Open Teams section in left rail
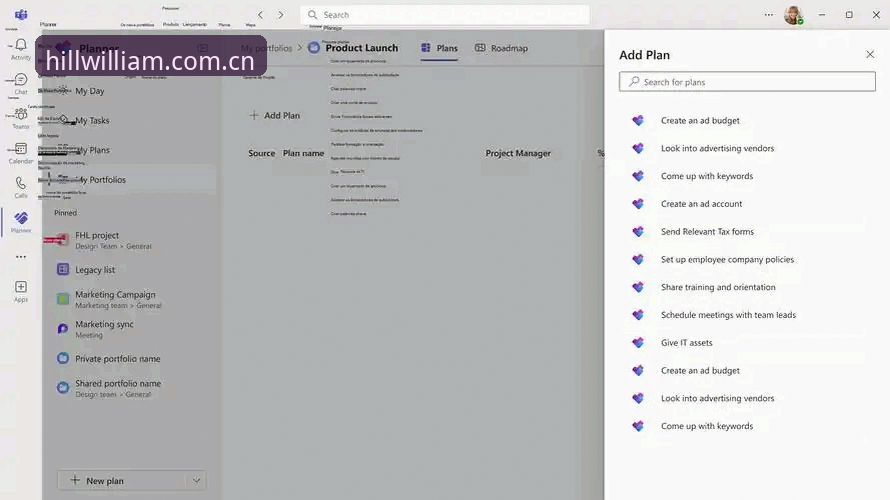This screenshot has height=500, width=890. 21,118
